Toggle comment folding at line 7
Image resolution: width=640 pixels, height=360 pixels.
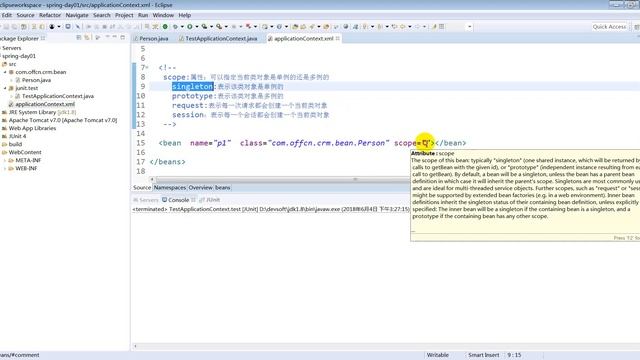click(147, 68)
